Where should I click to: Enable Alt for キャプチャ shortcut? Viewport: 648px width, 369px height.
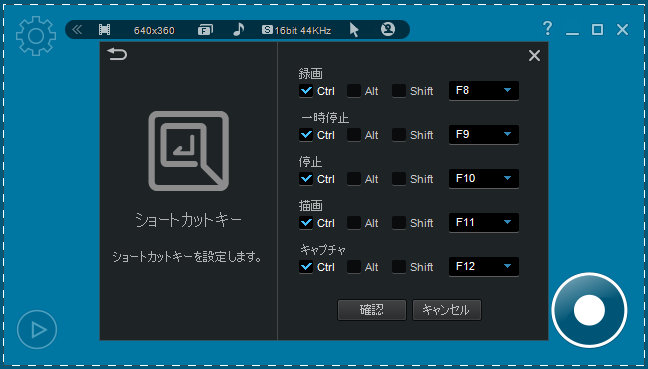[x=354, y=267]
